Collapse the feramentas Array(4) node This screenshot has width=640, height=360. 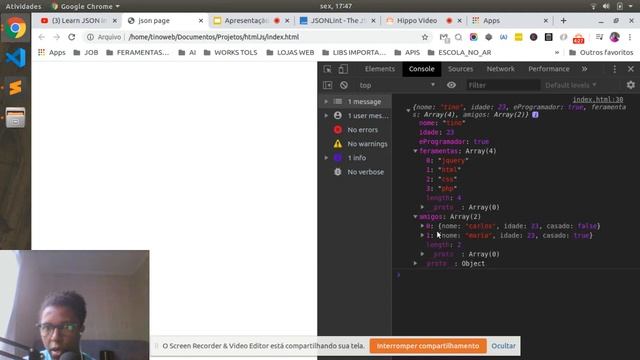[x=415, y=151]
